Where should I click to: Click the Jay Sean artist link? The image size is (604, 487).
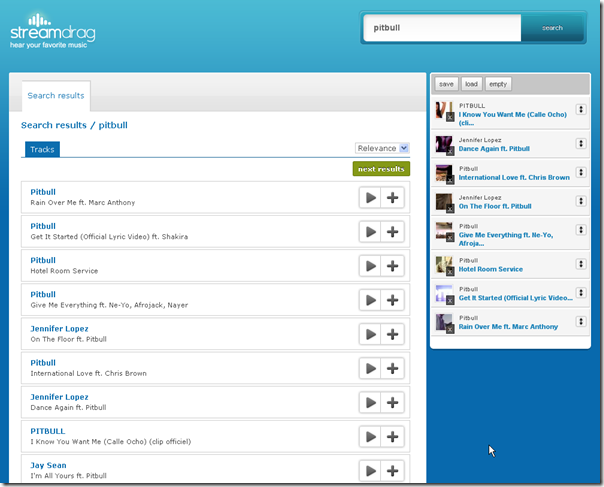[x=48, y=465]
